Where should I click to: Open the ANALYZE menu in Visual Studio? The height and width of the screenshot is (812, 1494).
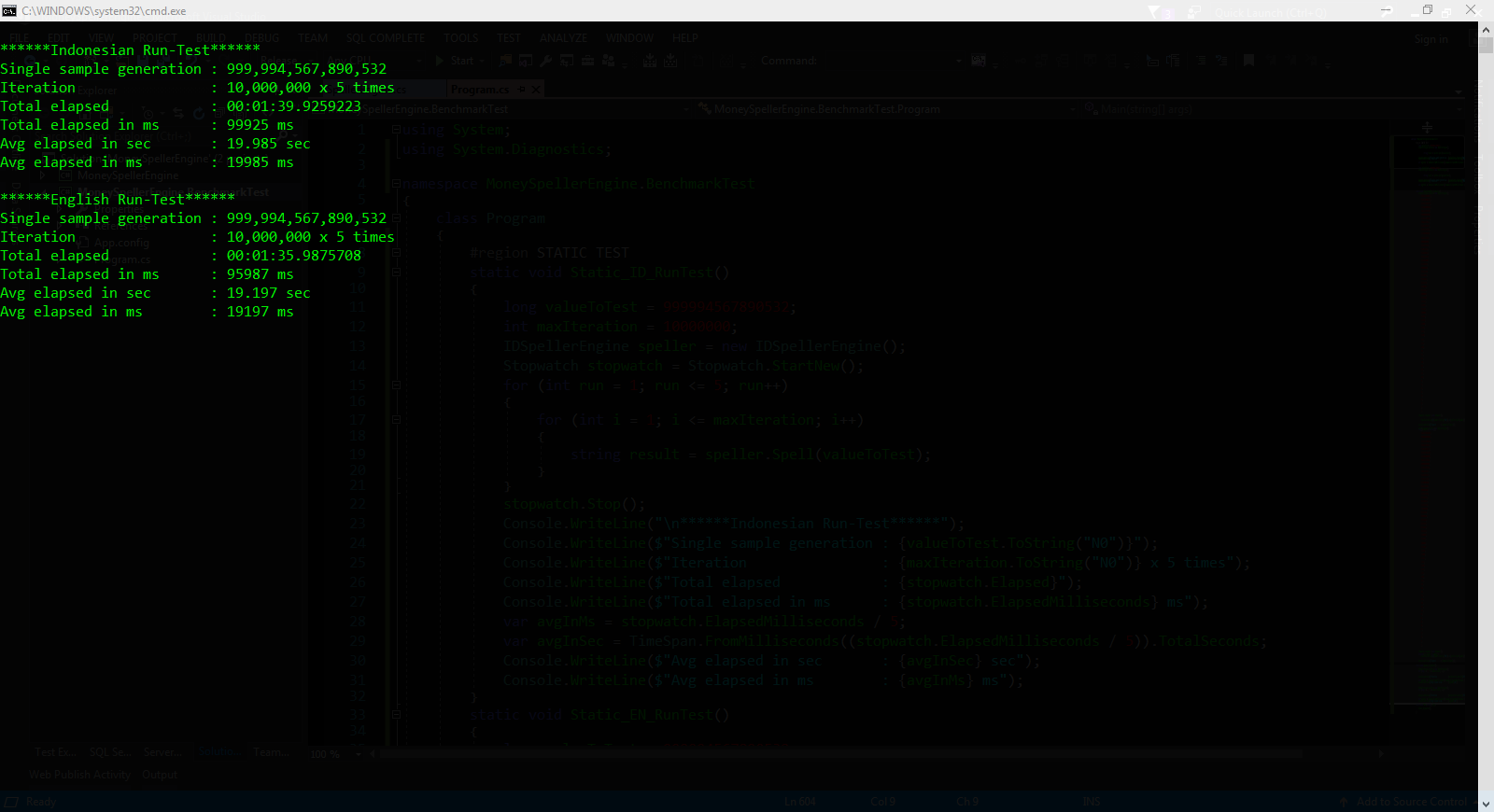click(563, 38)
